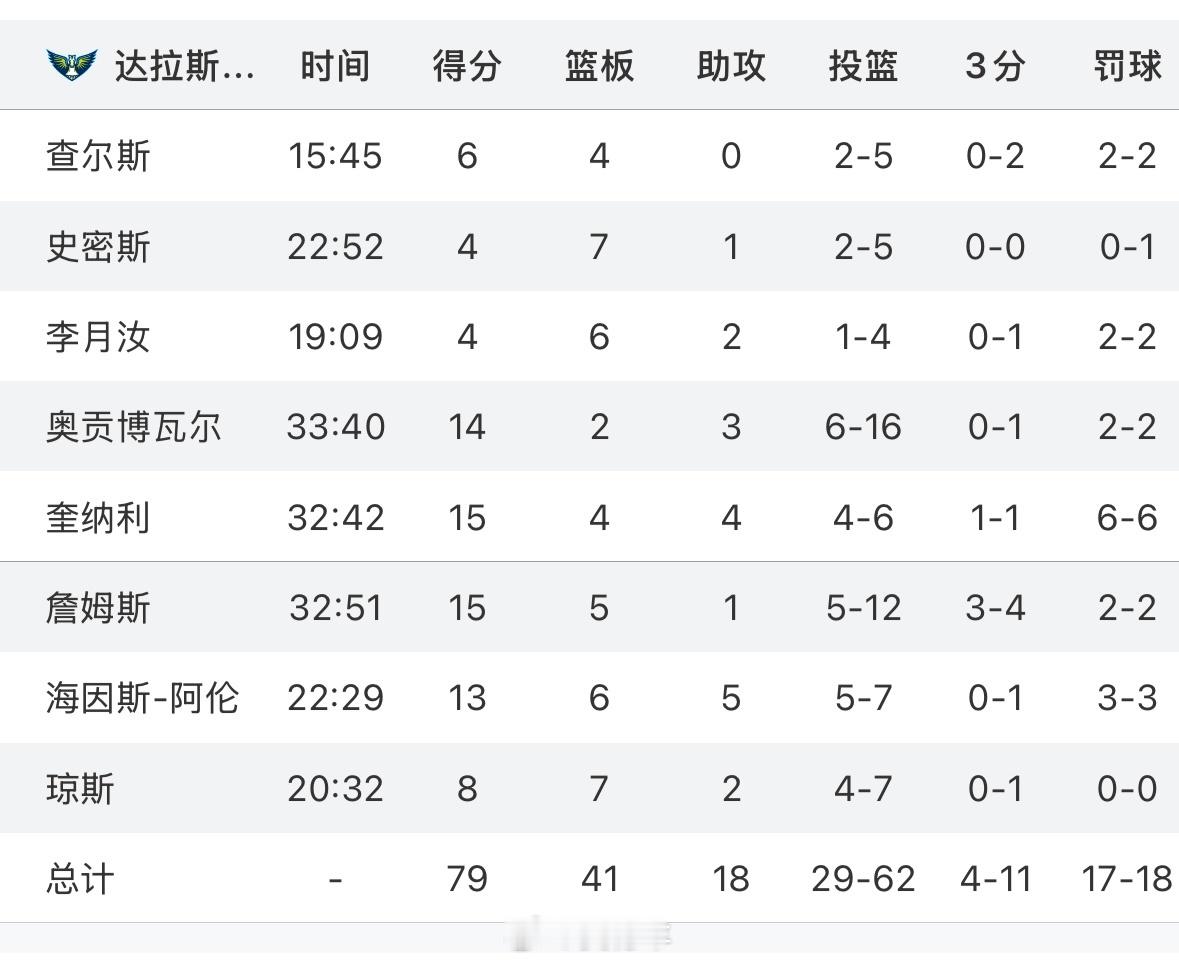The image size is (1179, 963).
Task: Open player 詹姆斯 profile
Action: point(99,607)
